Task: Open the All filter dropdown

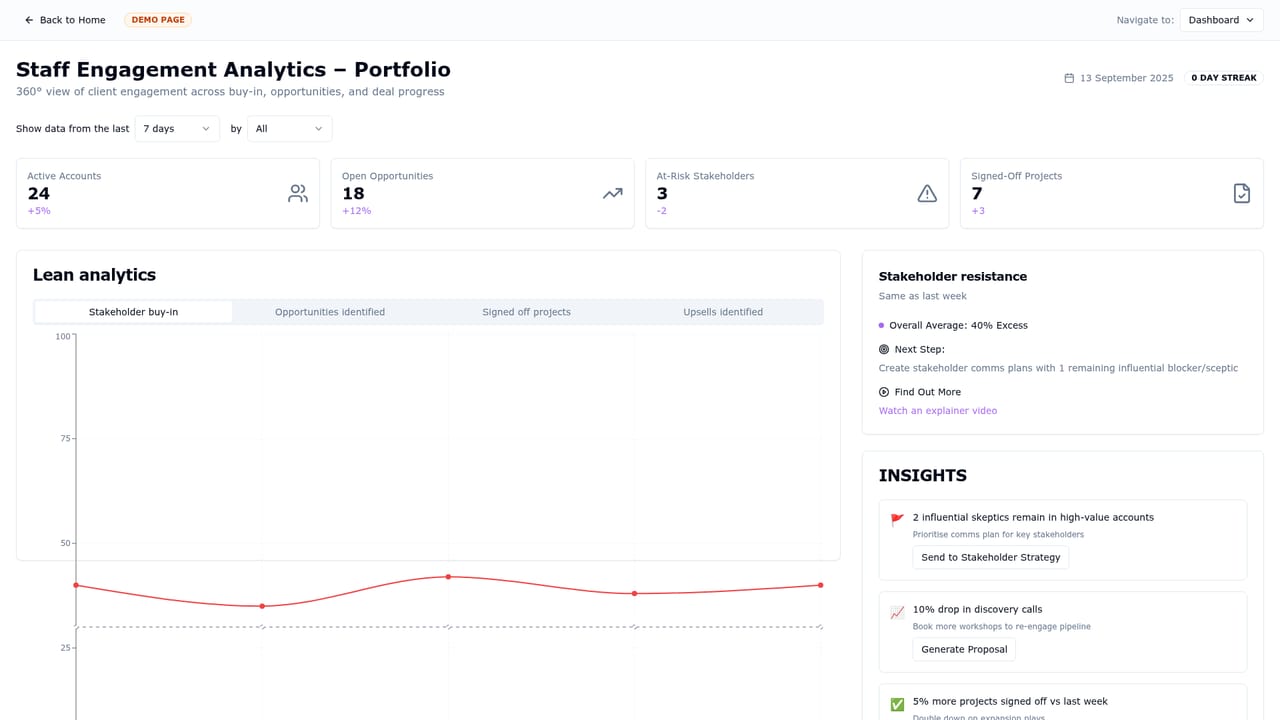Action: pyautogui.click(x=290, y=129)
